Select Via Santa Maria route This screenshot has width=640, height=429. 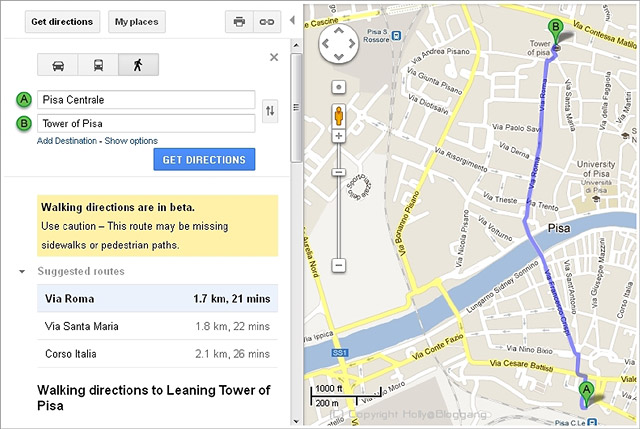coord(158,326)
